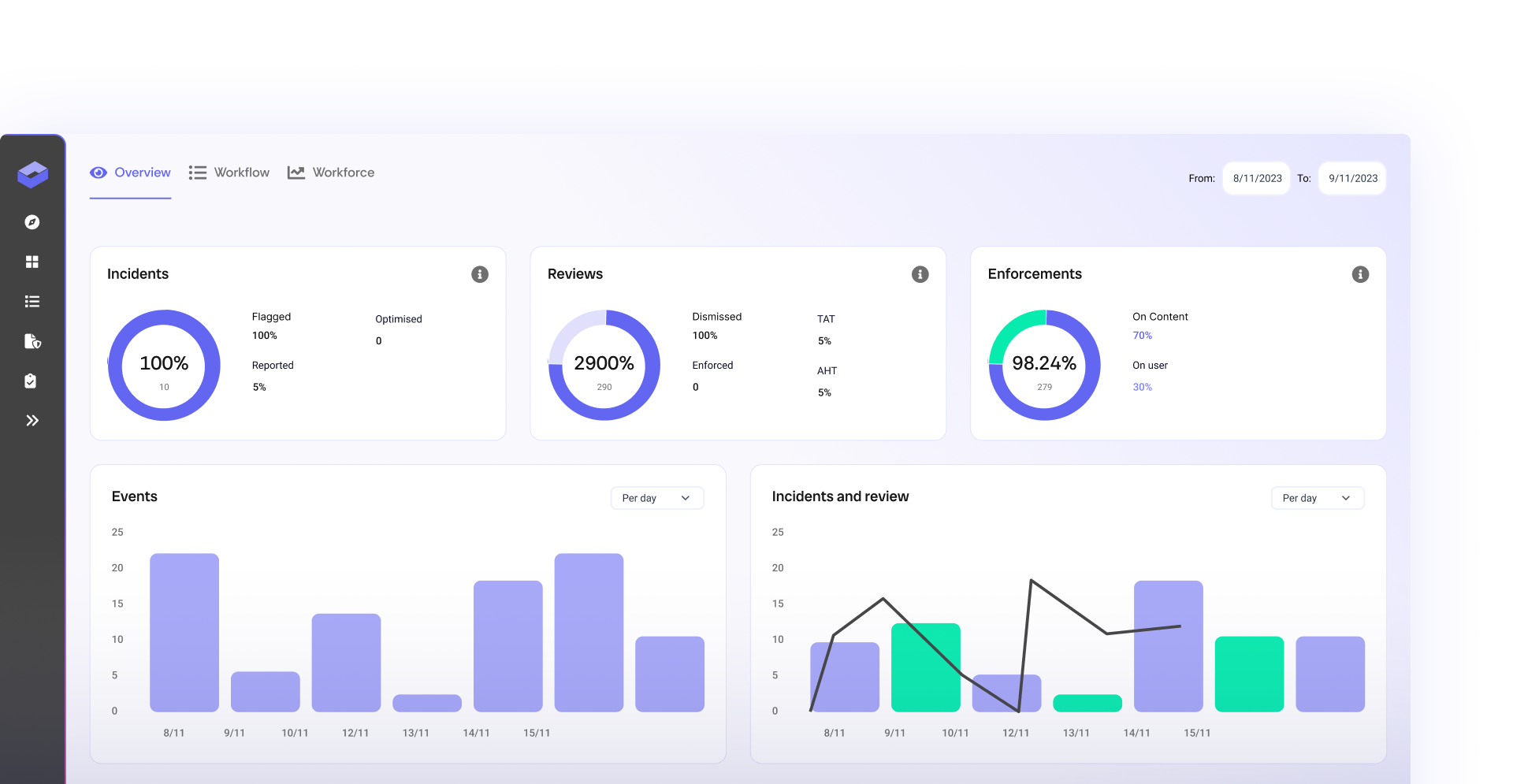This screenshot has width=1513, height=784.
Task: Go to the Workforce tab
Action: click(x=331, y=173)
